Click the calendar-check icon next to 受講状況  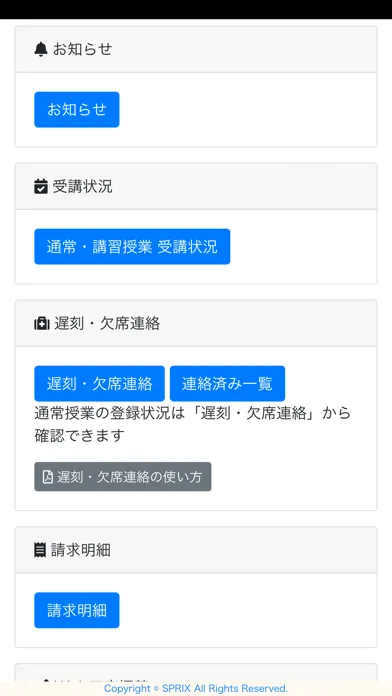pos(41,186)
